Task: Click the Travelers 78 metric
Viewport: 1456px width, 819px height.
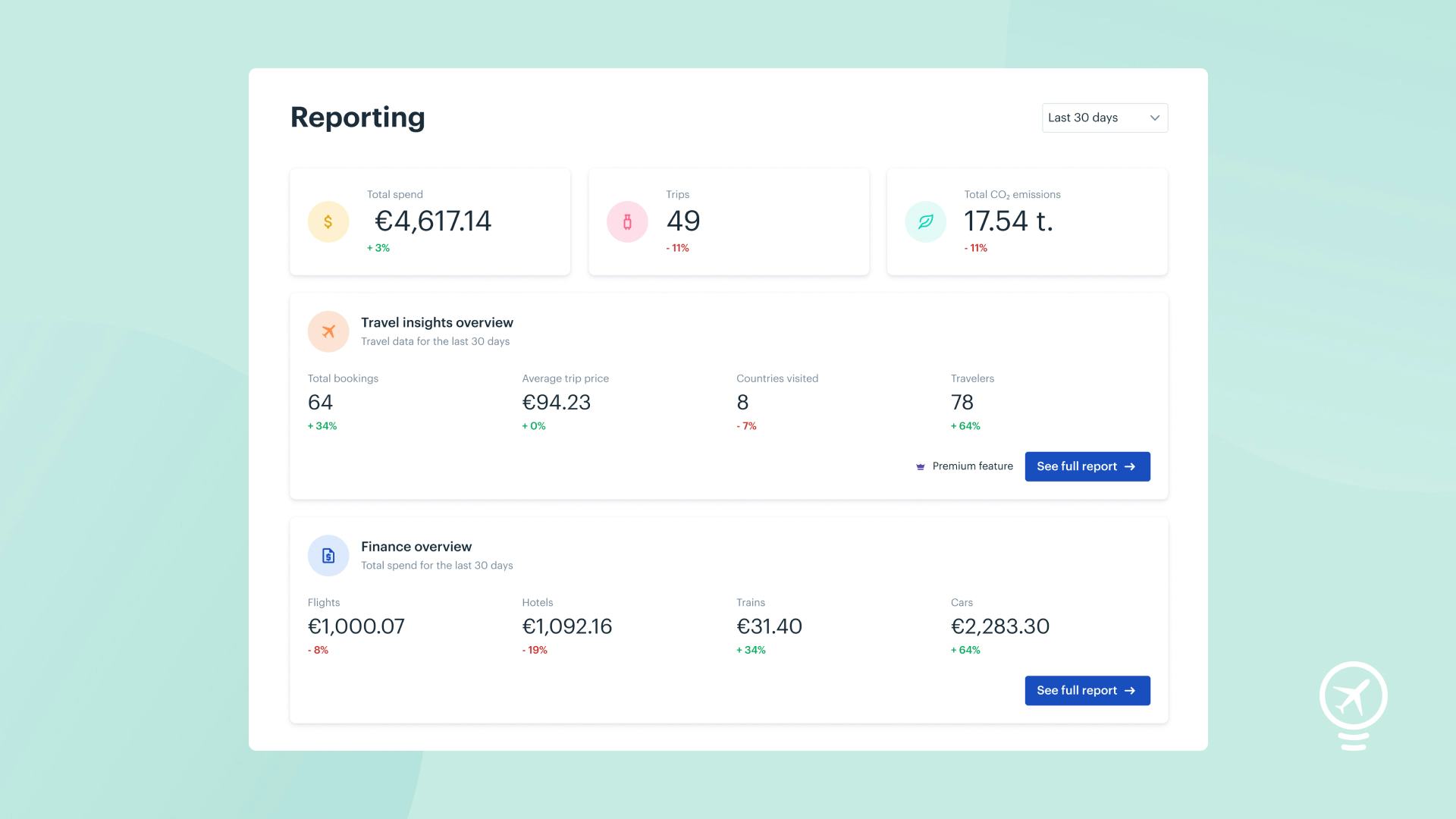Action: coord(962,402)
